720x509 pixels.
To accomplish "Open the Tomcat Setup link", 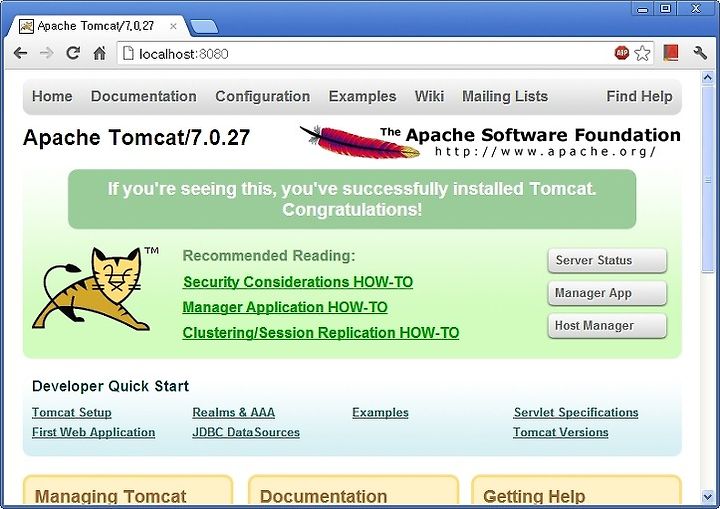I will [x=72, y=413].
